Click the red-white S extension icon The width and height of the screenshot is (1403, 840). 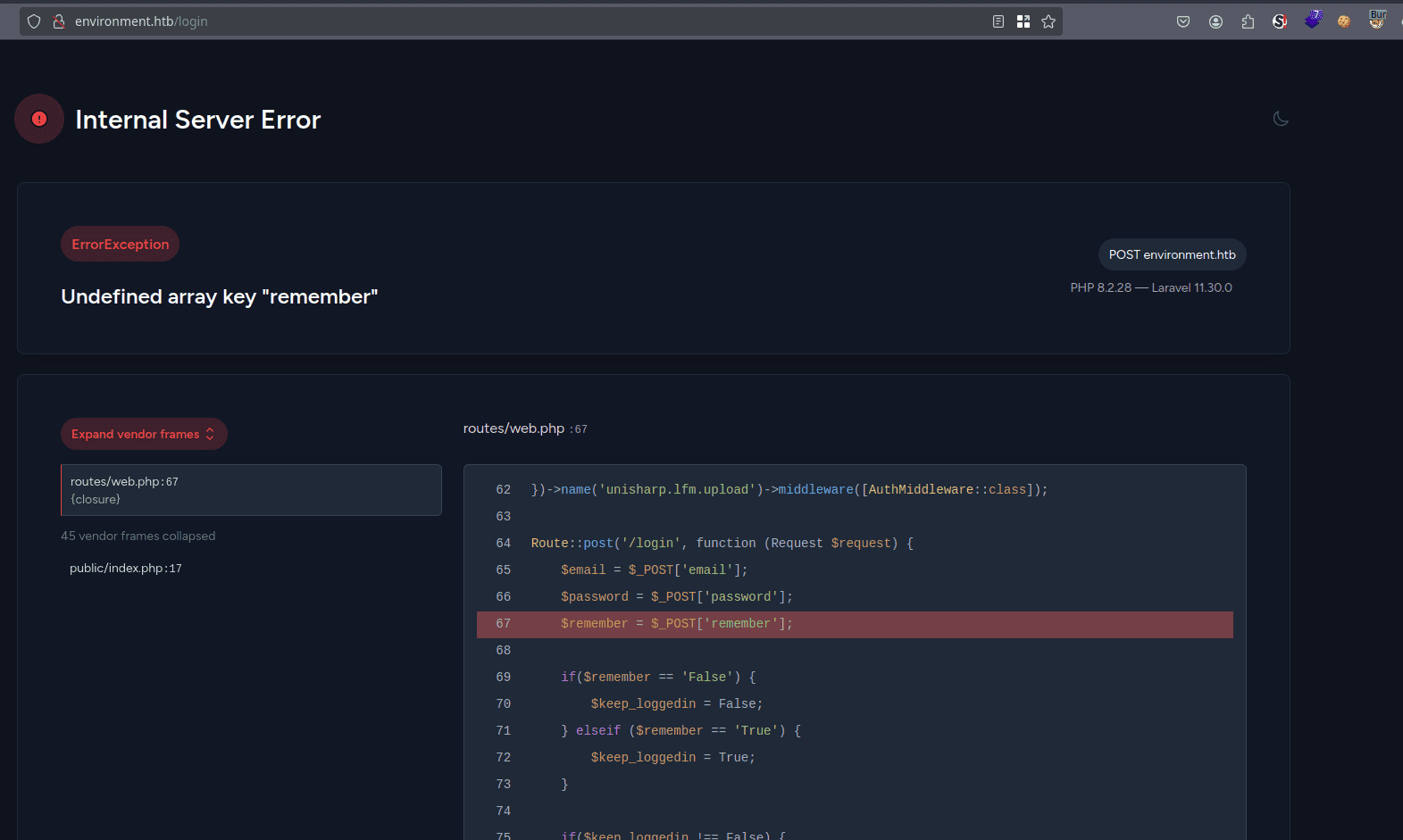coord(1280,21)
